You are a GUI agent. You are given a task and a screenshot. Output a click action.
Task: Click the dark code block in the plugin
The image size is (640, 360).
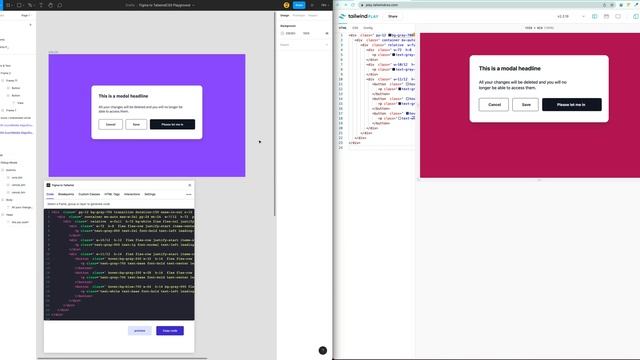[x=119, y=264]
